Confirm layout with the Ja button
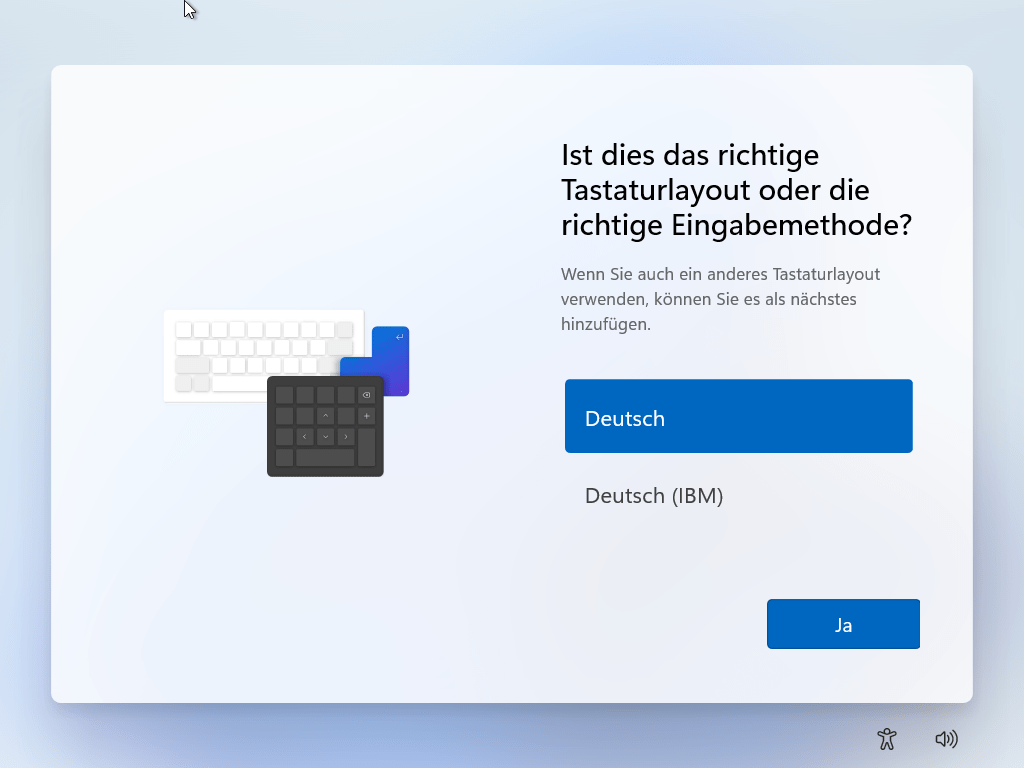 click(843, 625)
